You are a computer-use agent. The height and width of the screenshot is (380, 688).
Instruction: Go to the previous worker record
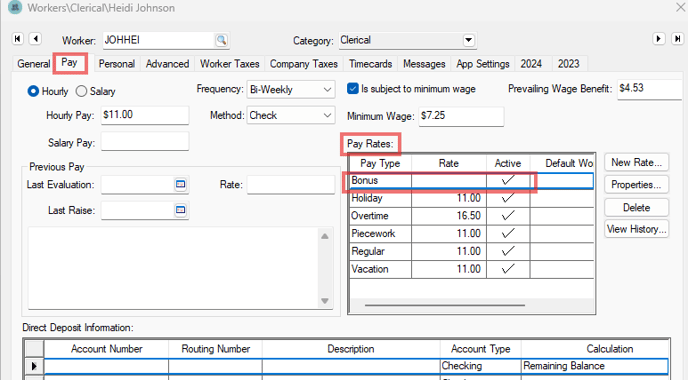pyautogui.click(x=36, y=39)
